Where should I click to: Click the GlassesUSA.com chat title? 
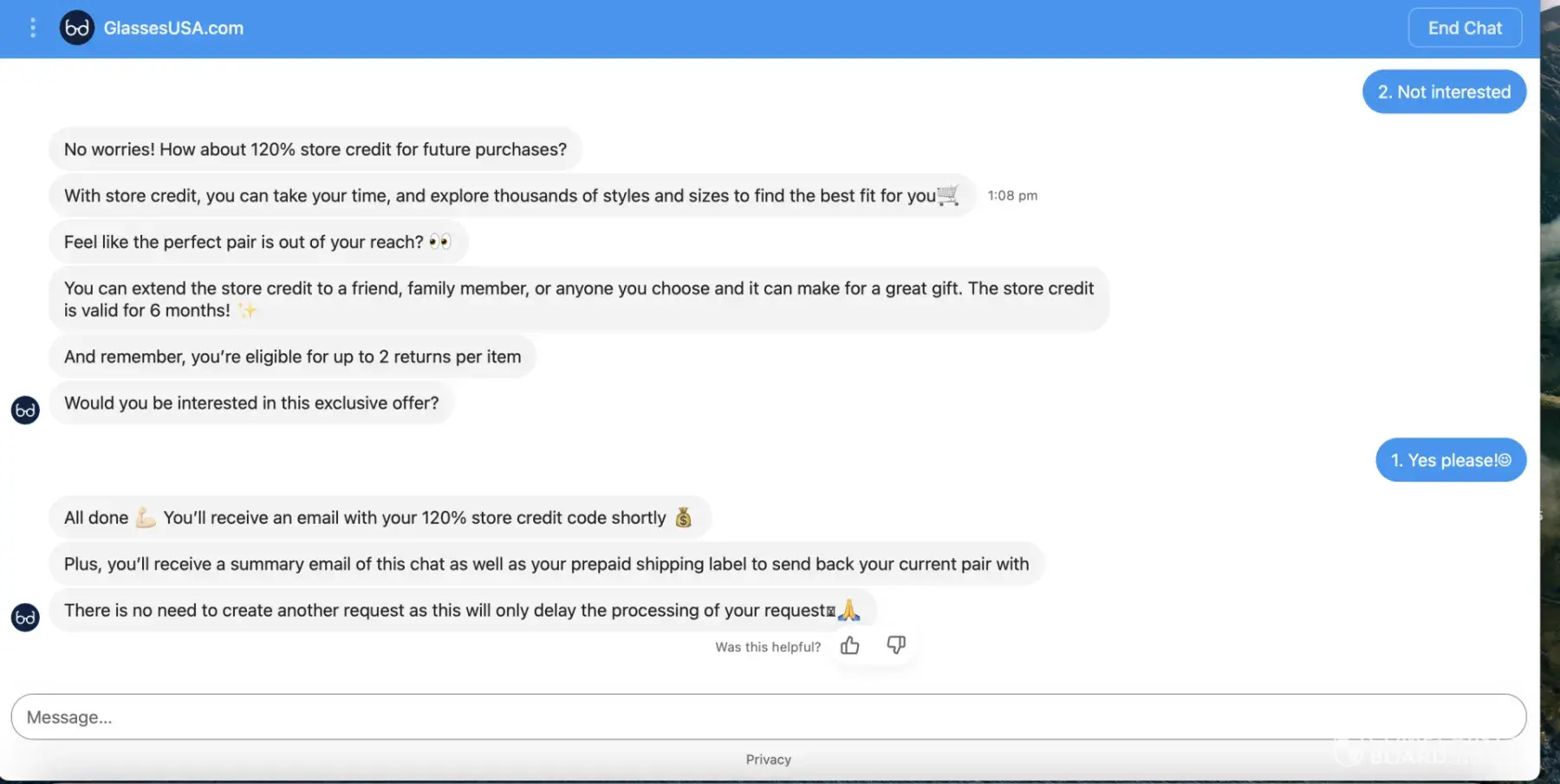[173, 28]
